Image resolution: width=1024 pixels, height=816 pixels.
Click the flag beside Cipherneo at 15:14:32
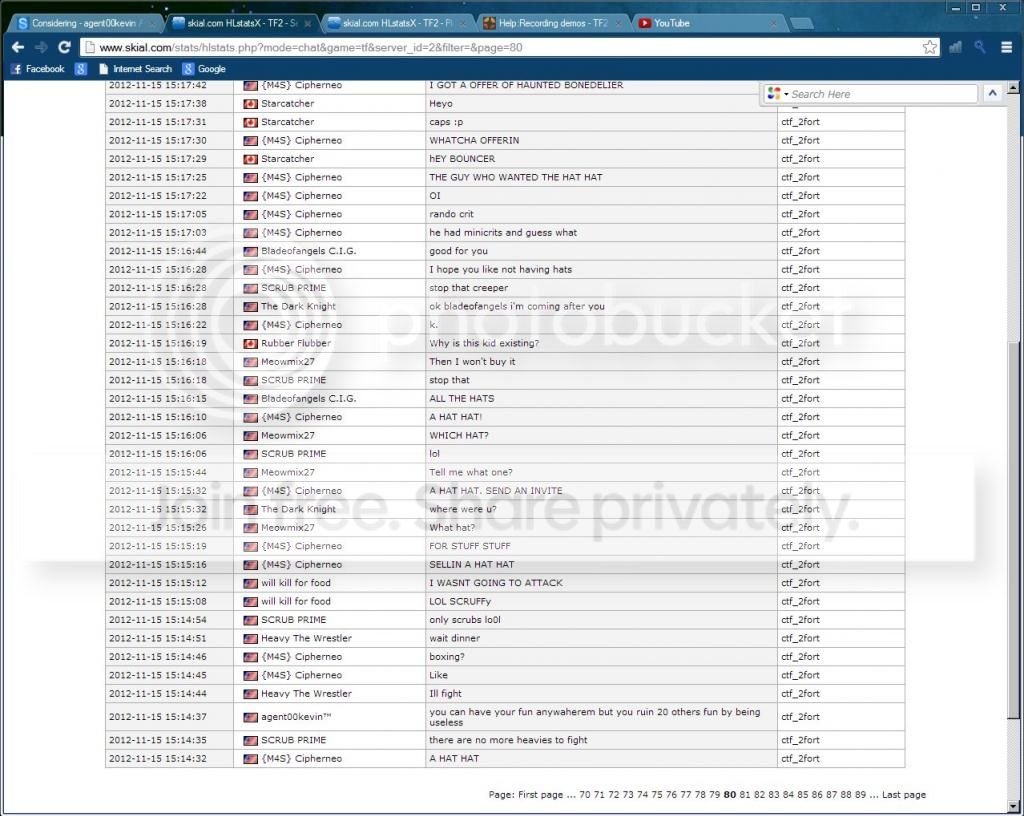tap(250, 759)
